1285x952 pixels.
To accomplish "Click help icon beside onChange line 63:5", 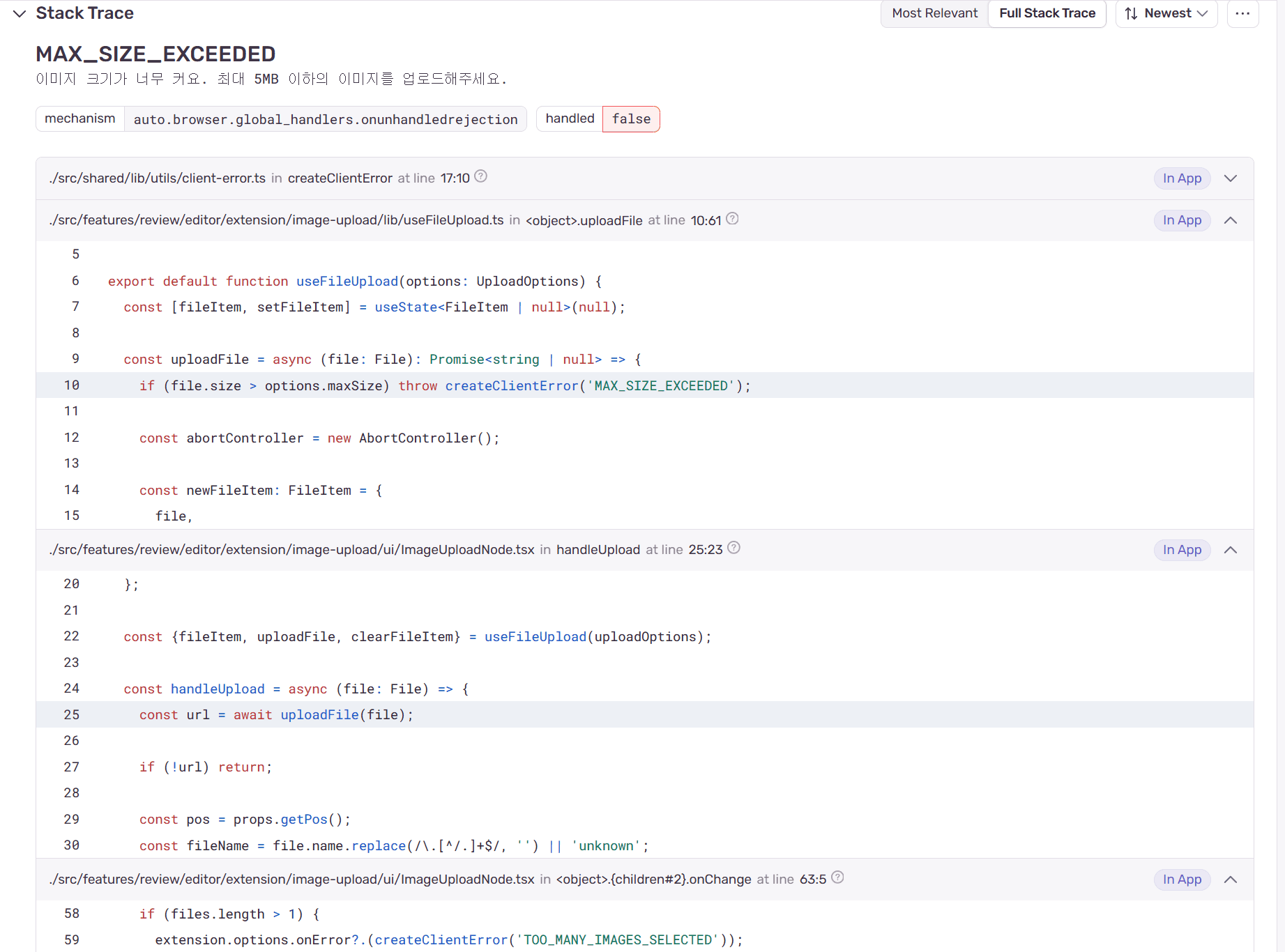I will [837, 878].
